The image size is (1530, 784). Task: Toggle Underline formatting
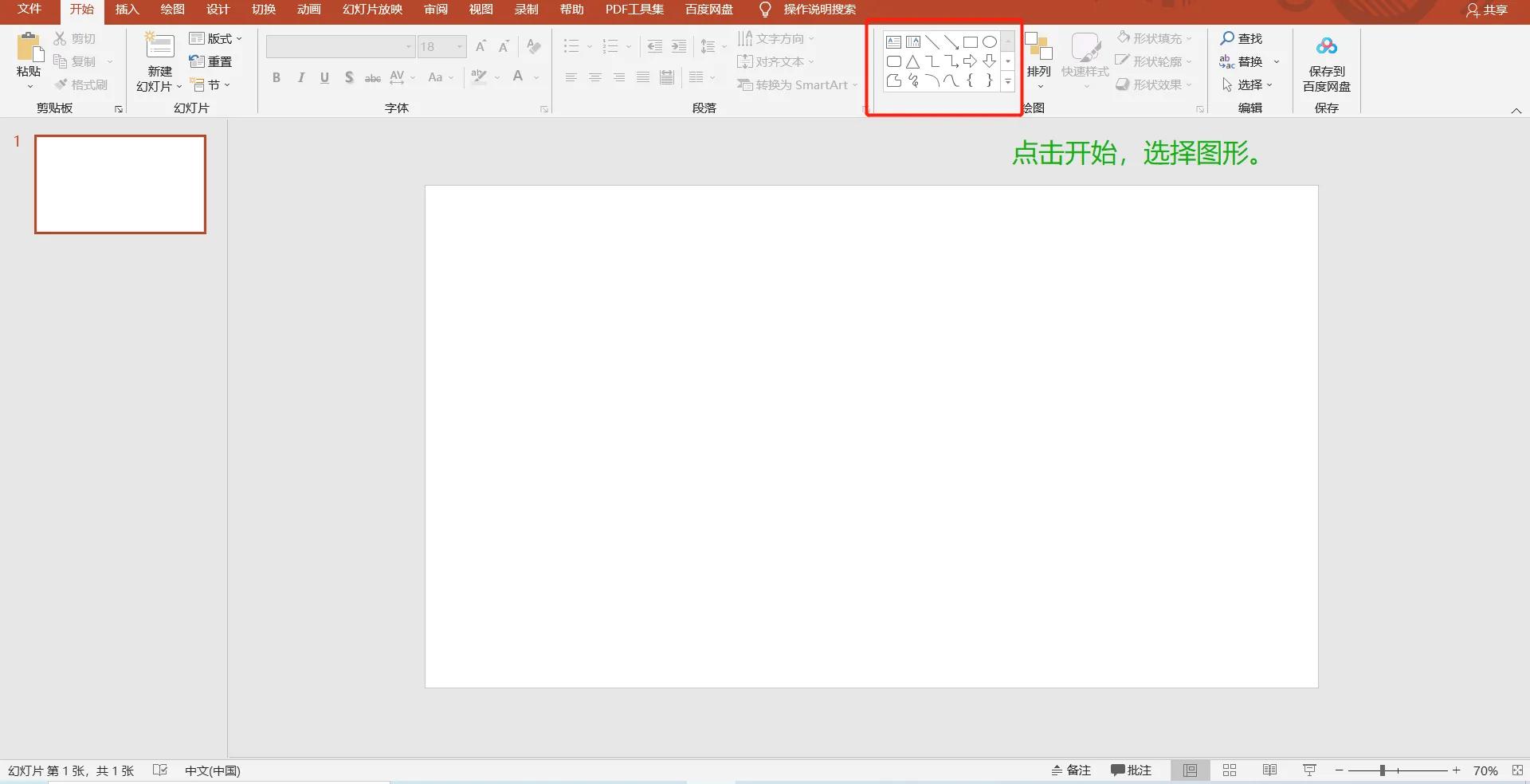[x=324, y=77]
